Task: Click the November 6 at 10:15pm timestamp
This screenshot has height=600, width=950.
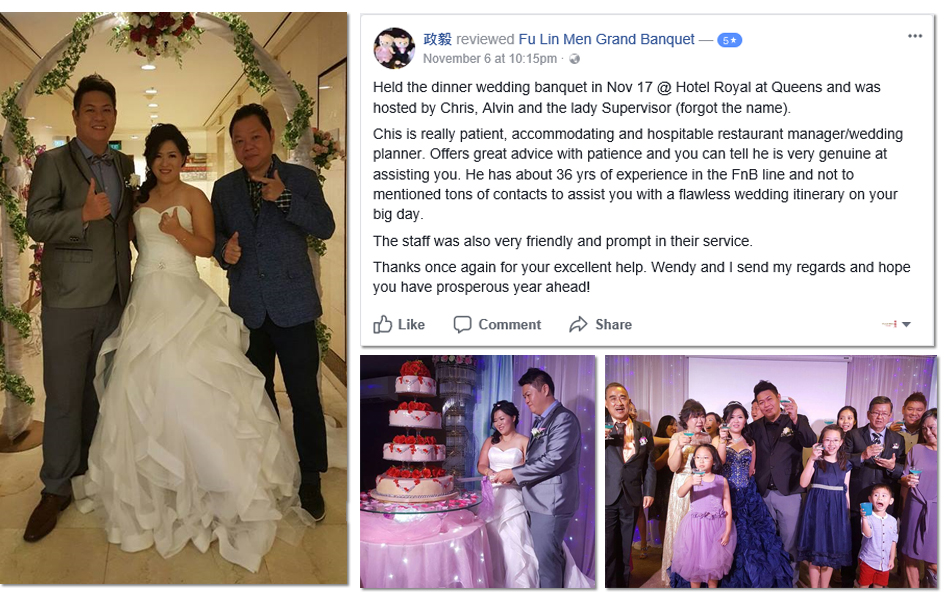Action: point(490,59)
